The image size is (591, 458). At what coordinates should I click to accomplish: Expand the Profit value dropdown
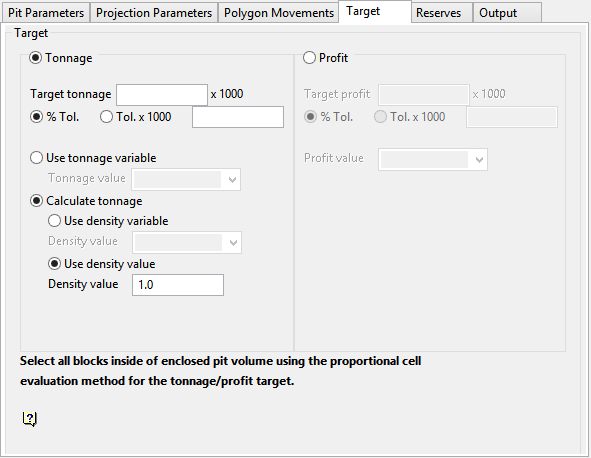[x=433, y=159]
